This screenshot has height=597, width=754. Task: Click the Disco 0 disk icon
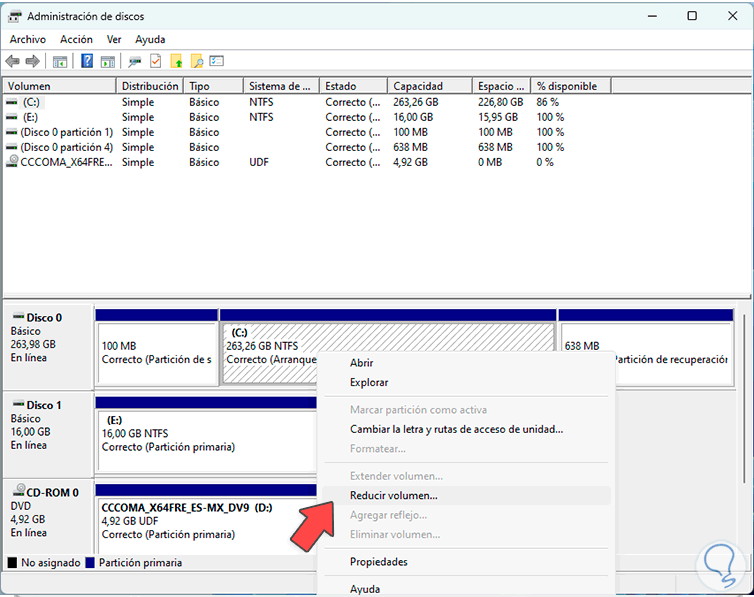18,316
